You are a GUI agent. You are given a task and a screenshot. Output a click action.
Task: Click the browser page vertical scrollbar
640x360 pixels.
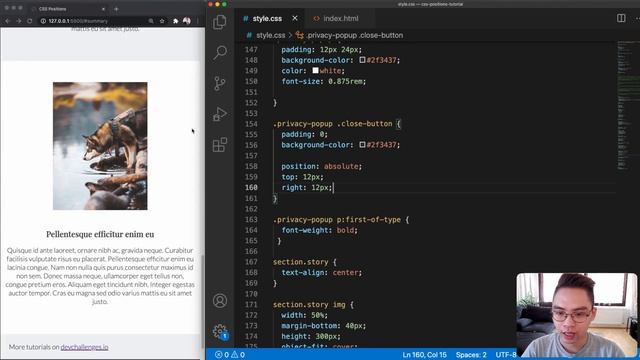click(202, 301)
